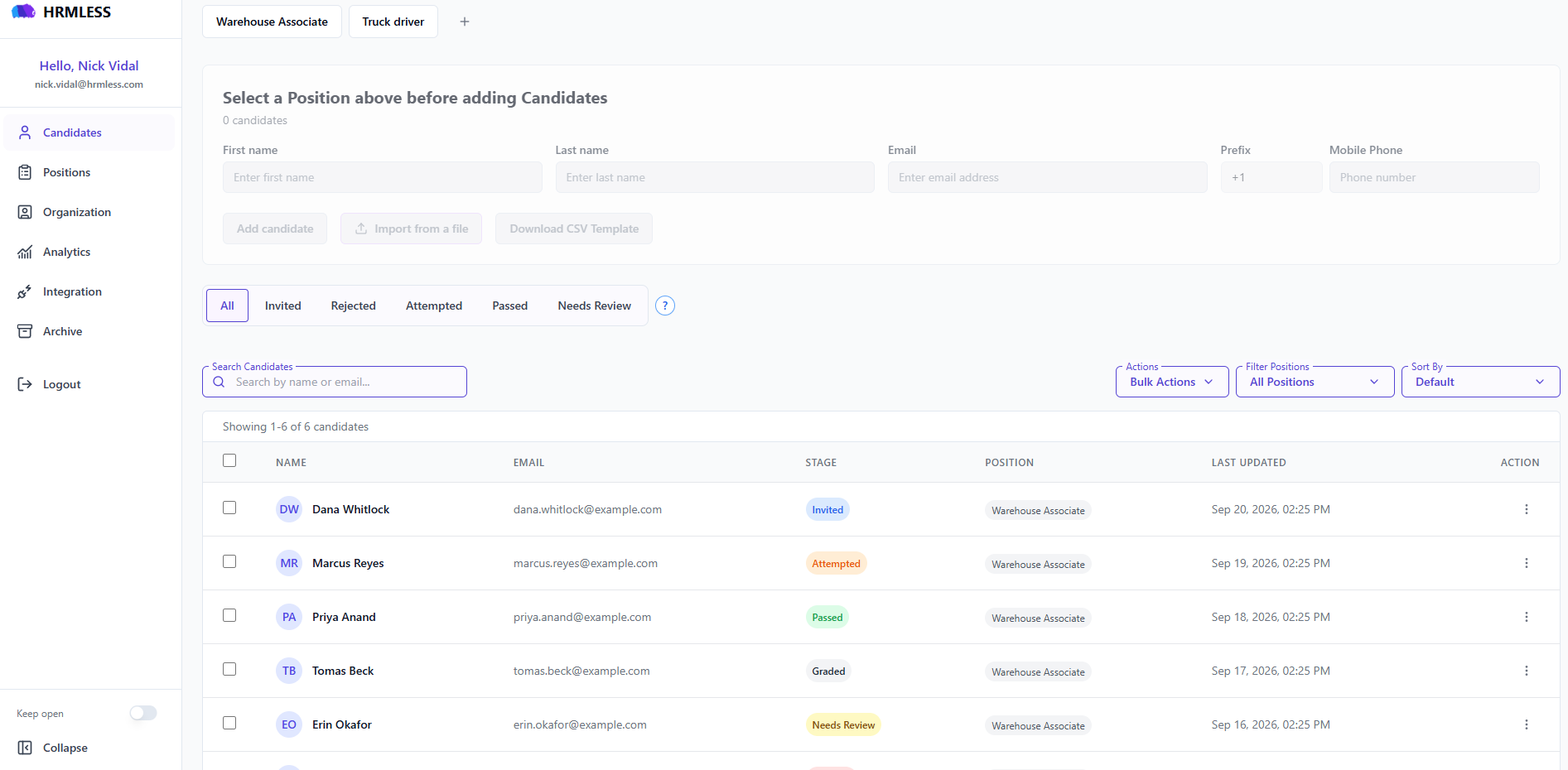
Task: Click the First name input field
Action: 383,177
